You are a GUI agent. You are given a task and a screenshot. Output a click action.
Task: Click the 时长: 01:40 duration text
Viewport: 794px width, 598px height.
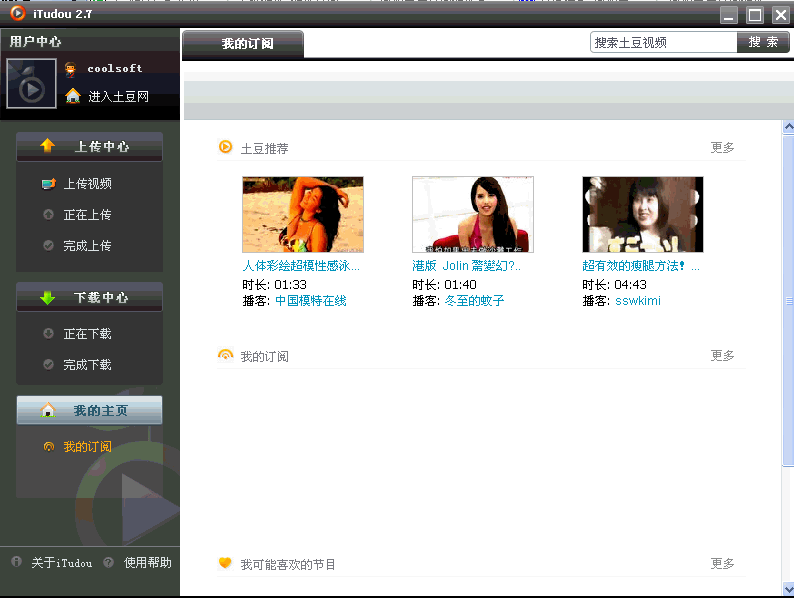coord(445,285)
